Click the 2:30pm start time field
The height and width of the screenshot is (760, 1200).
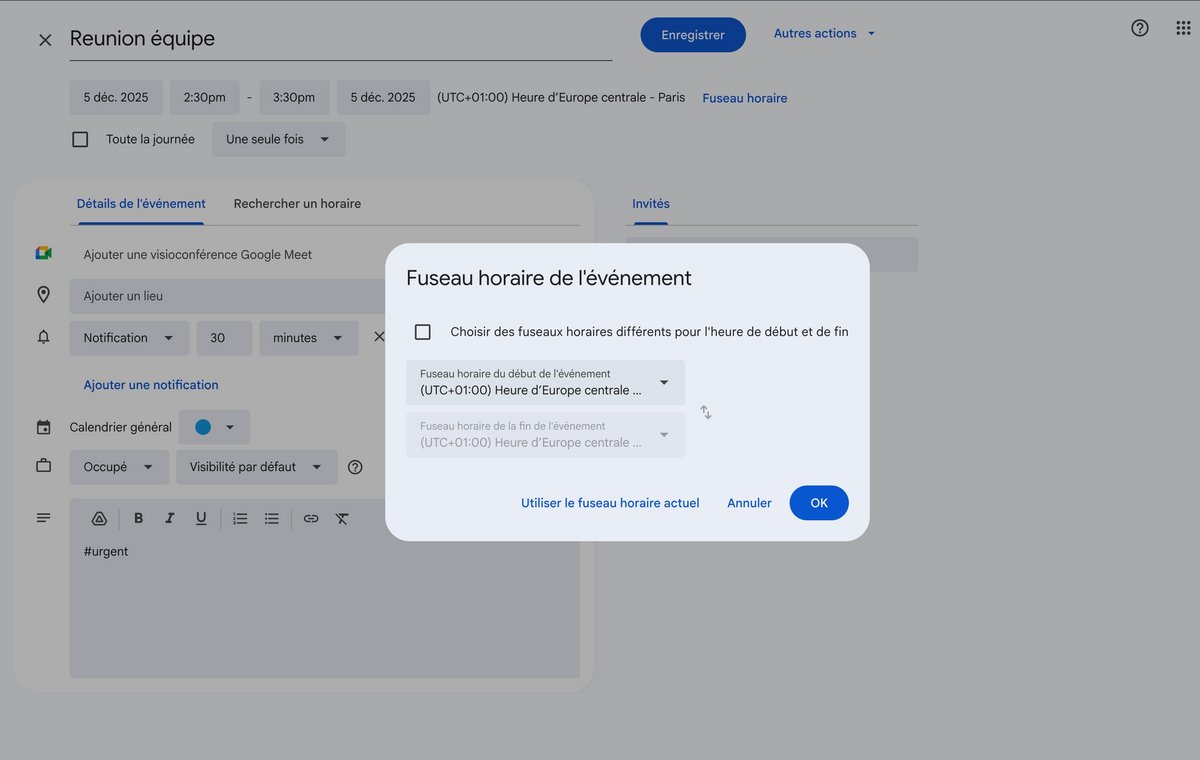pos(204,97)
